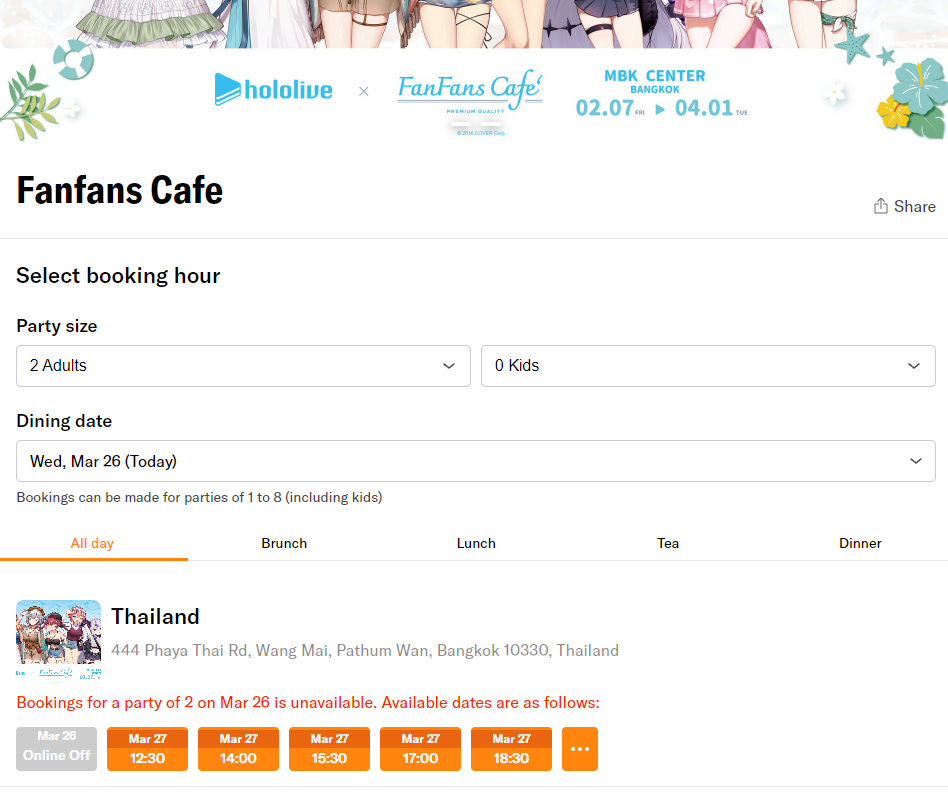Select the Mar 27 17:00 slot
The width and height of the screenshot is (948, 799).
pyautogui.click(x=420, y=749)
